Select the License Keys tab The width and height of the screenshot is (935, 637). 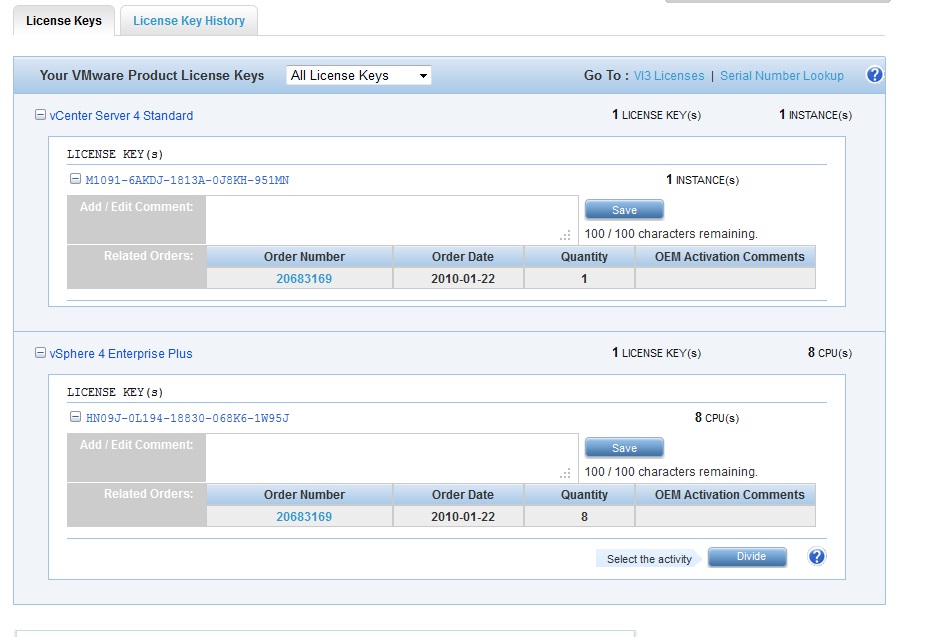(64, 21)
